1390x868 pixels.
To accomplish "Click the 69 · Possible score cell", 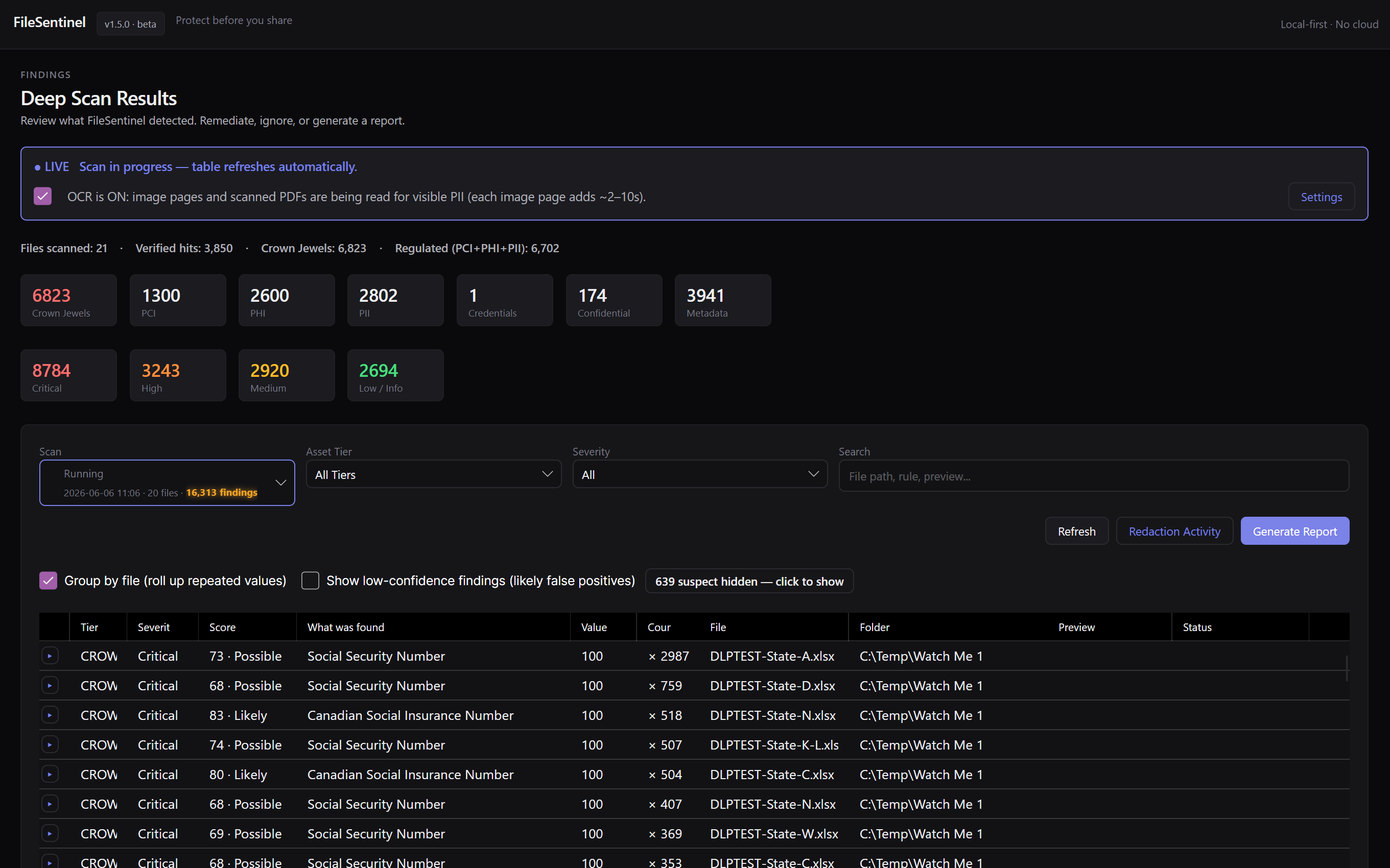I will [x=245, y=834].
